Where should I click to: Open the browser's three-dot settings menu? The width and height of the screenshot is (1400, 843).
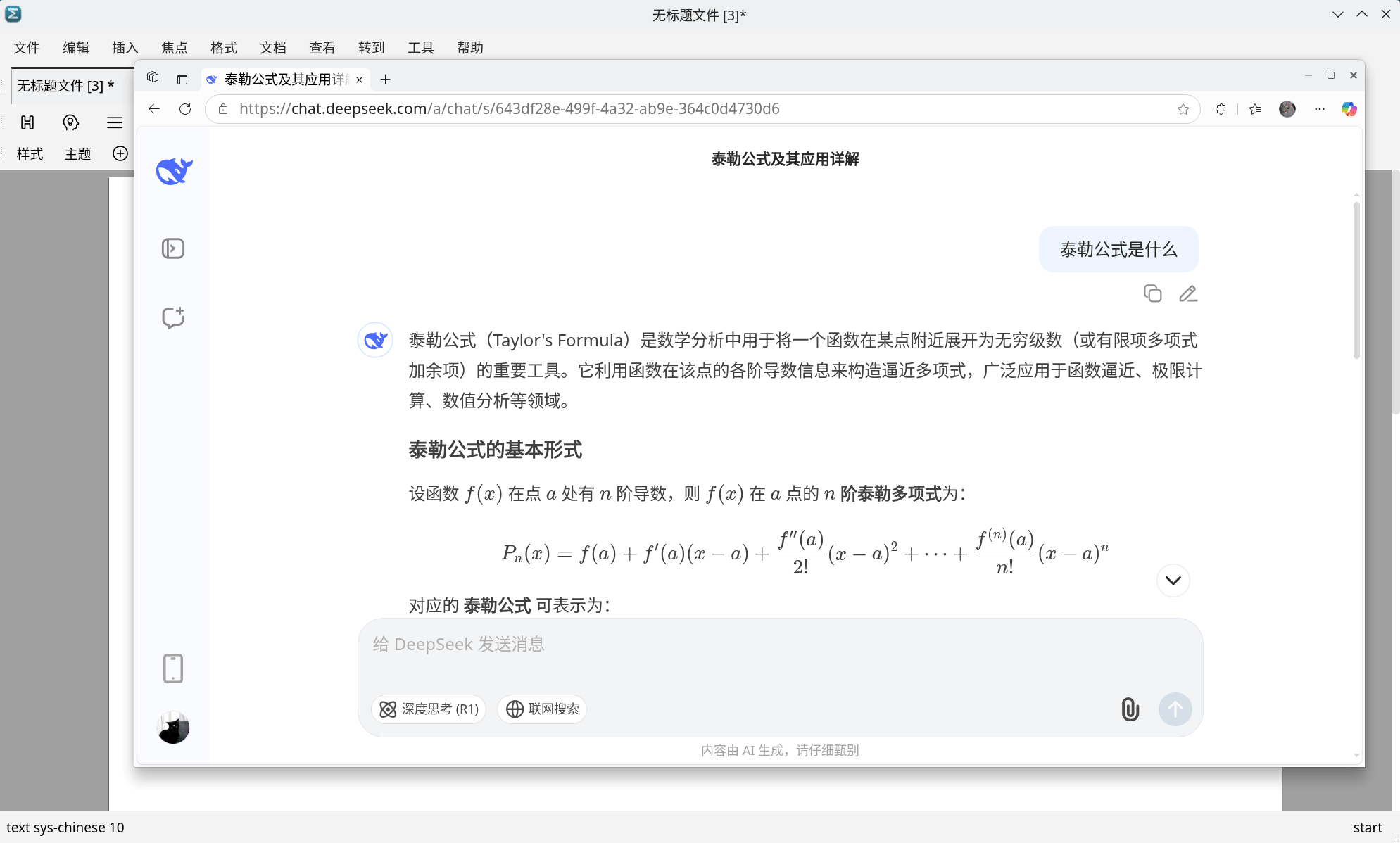click(1320, 109)
